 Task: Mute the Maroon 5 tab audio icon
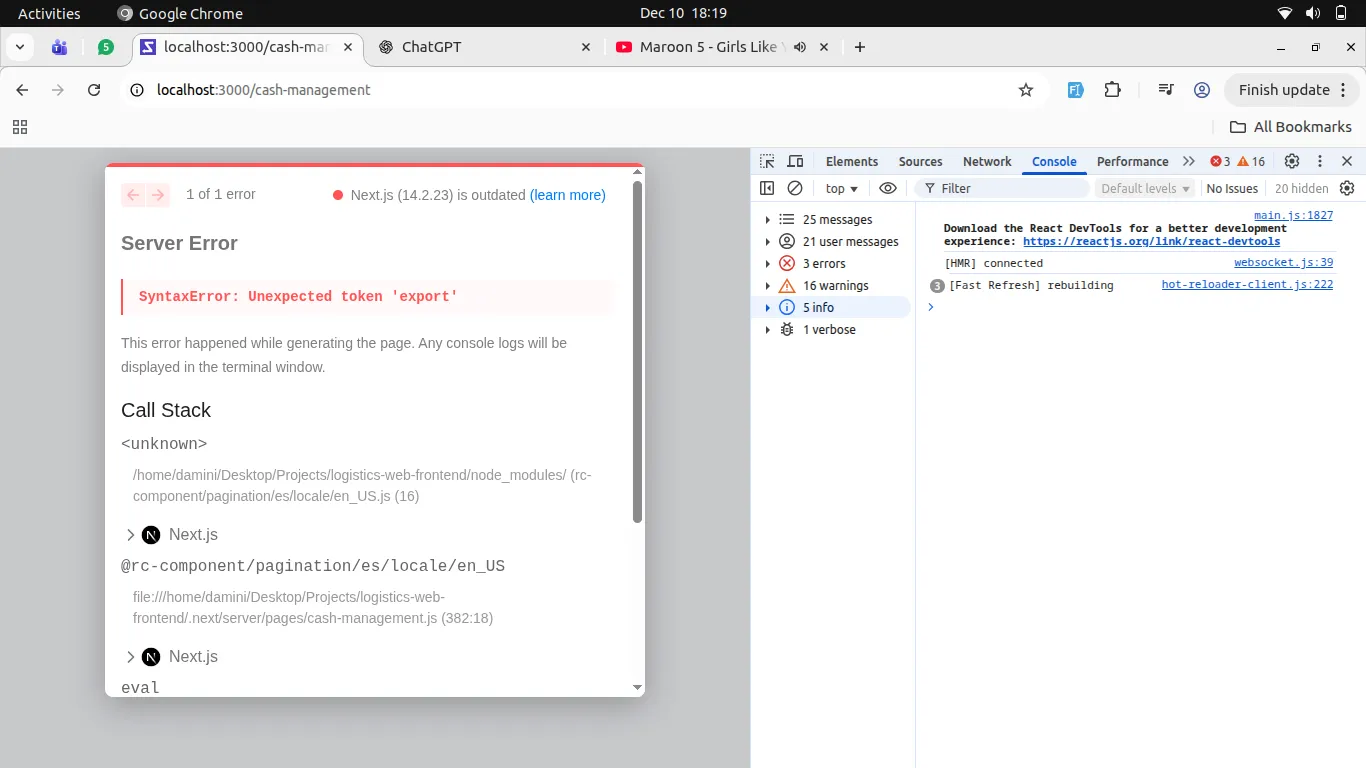(x=800, y=47)
